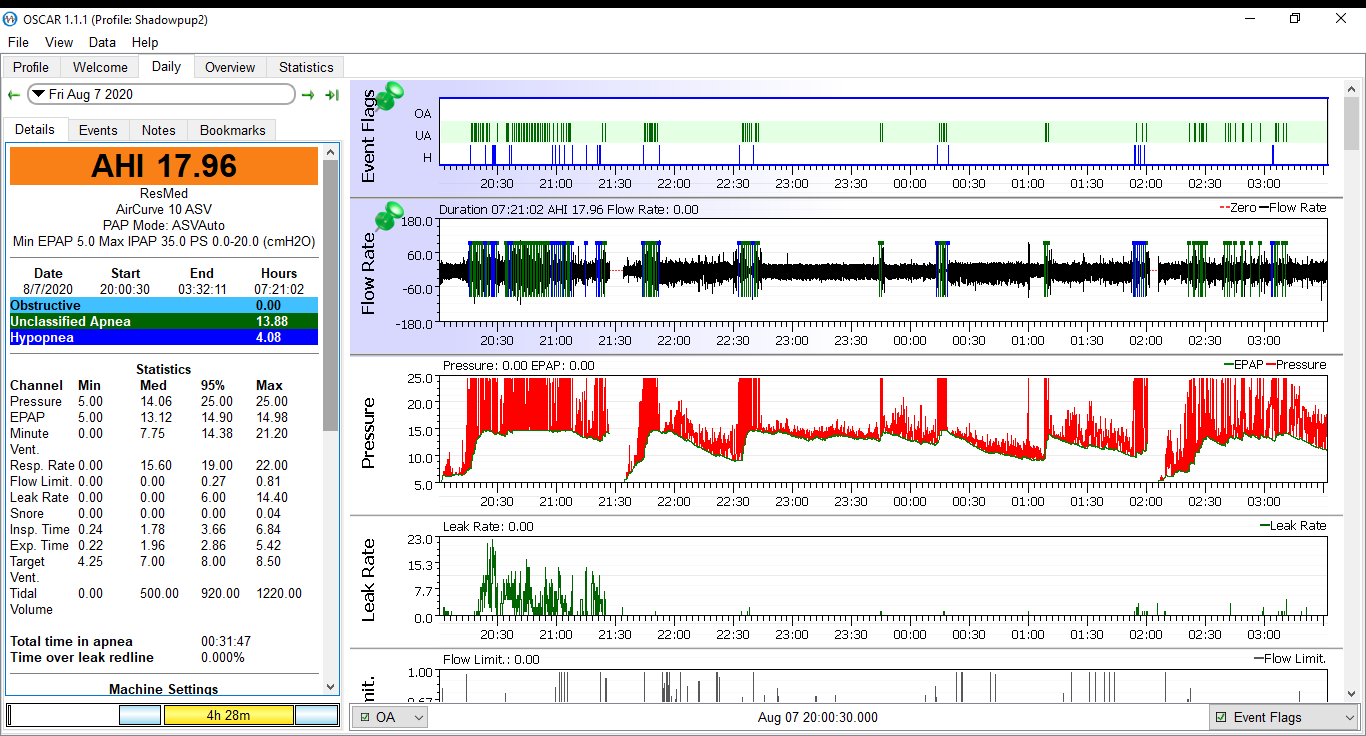Click the 'AirCurve 10 ASV' machine name
Viewport: 1366px width, 736px height.
click(164, 209)
